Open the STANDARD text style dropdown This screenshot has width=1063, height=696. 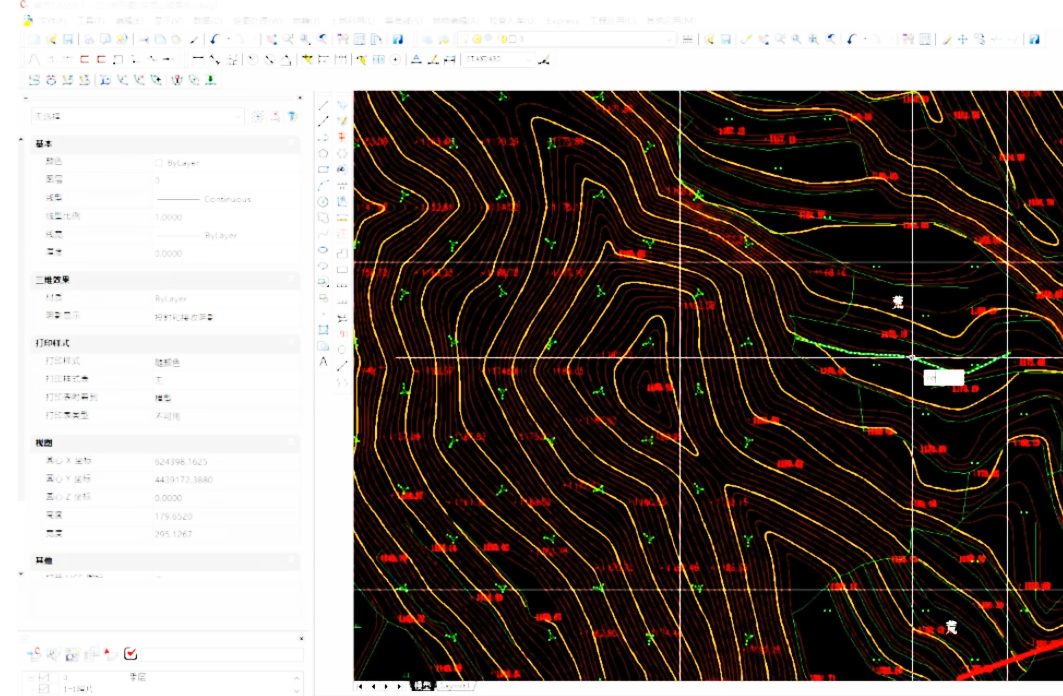click(x=528, y=60)
